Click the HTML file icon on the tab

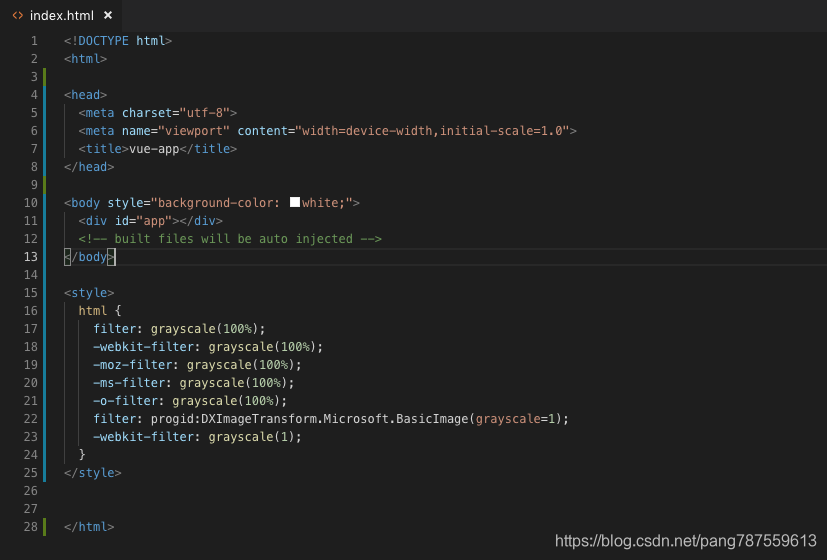pos(18,16)
